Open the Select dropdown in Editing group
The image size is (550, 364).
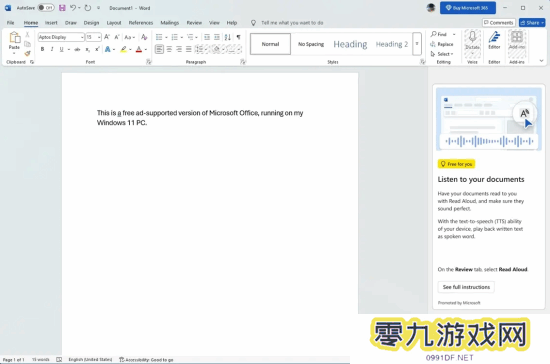pyautogui.click(x=442, y=54)
